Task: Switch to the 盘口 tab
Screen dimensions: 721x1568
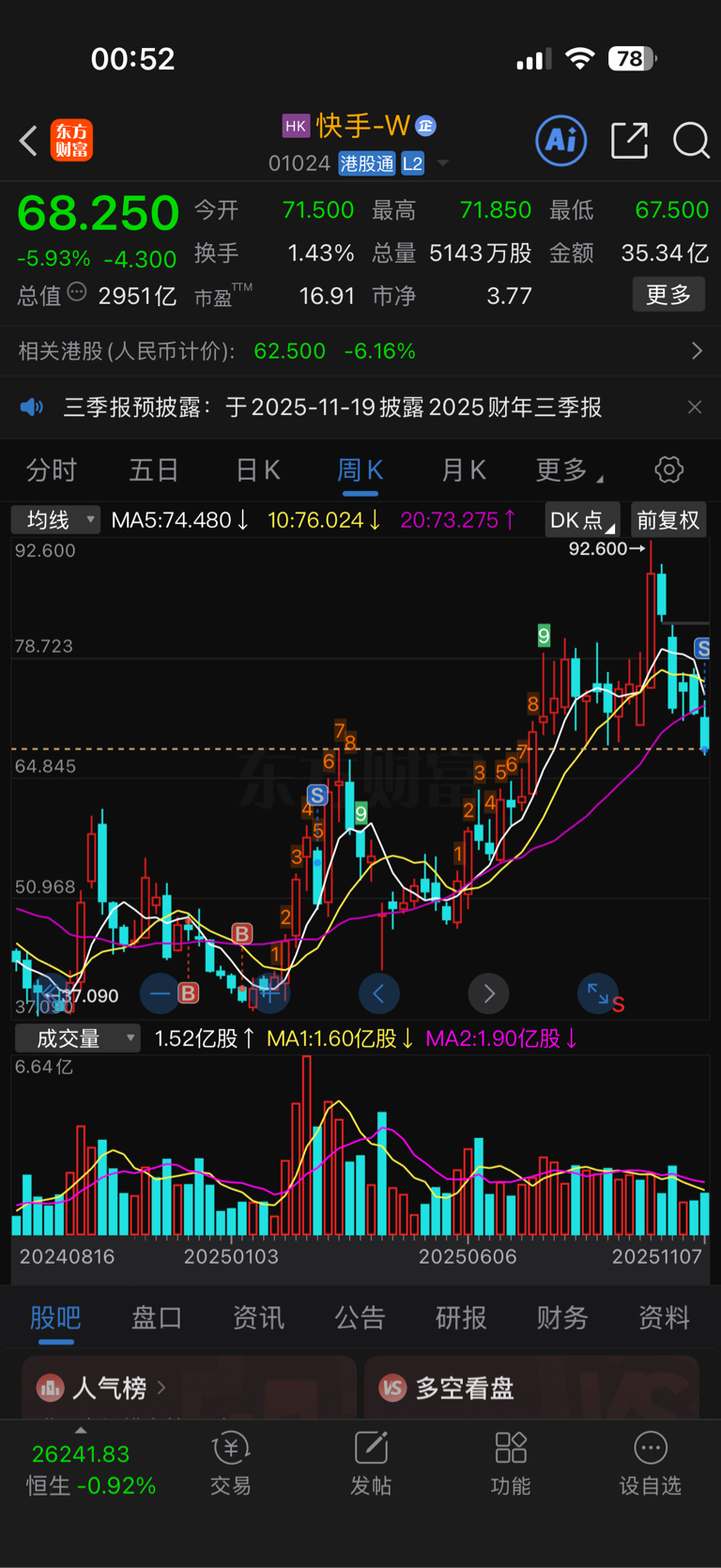Action: (157, 1318)
